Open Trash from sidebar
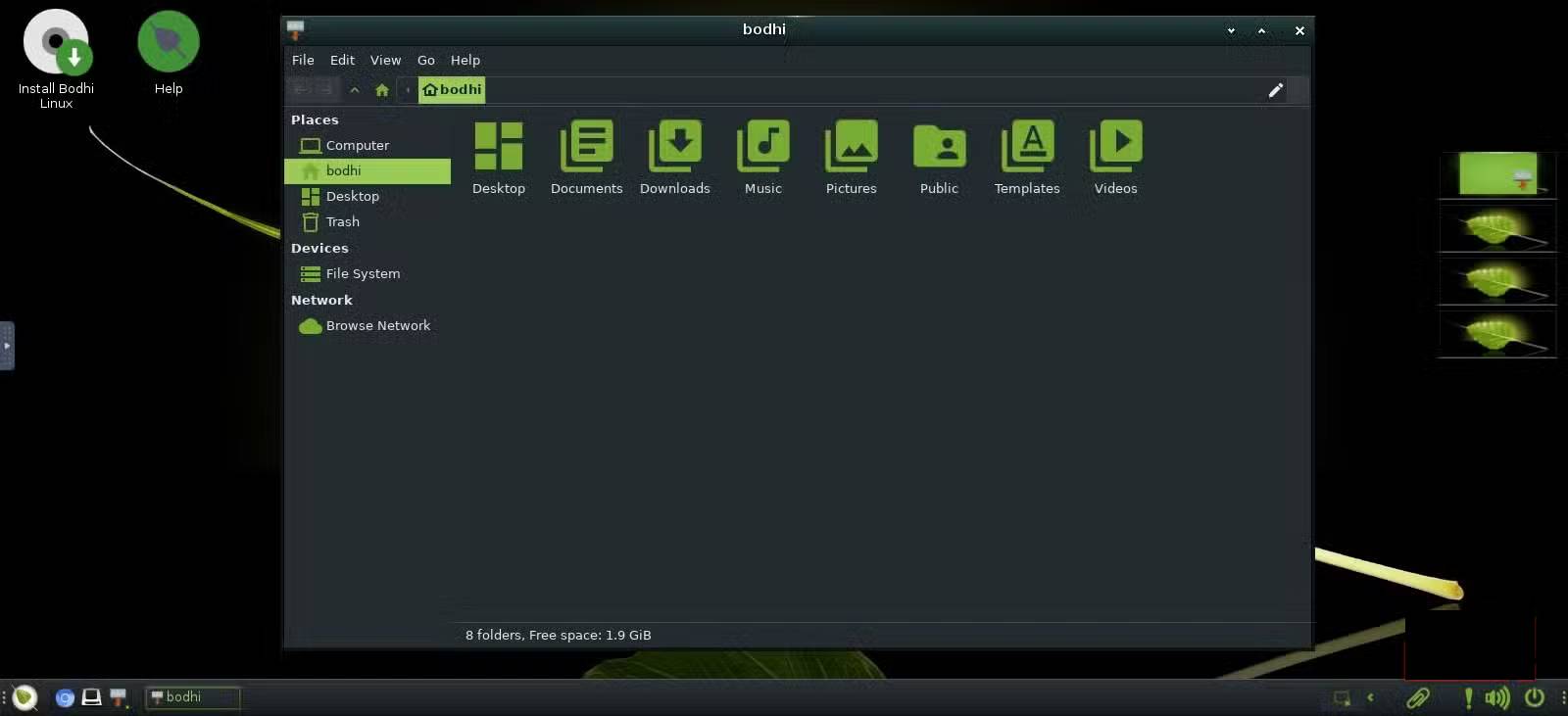 pyautogui.click(x=367, y=221)
